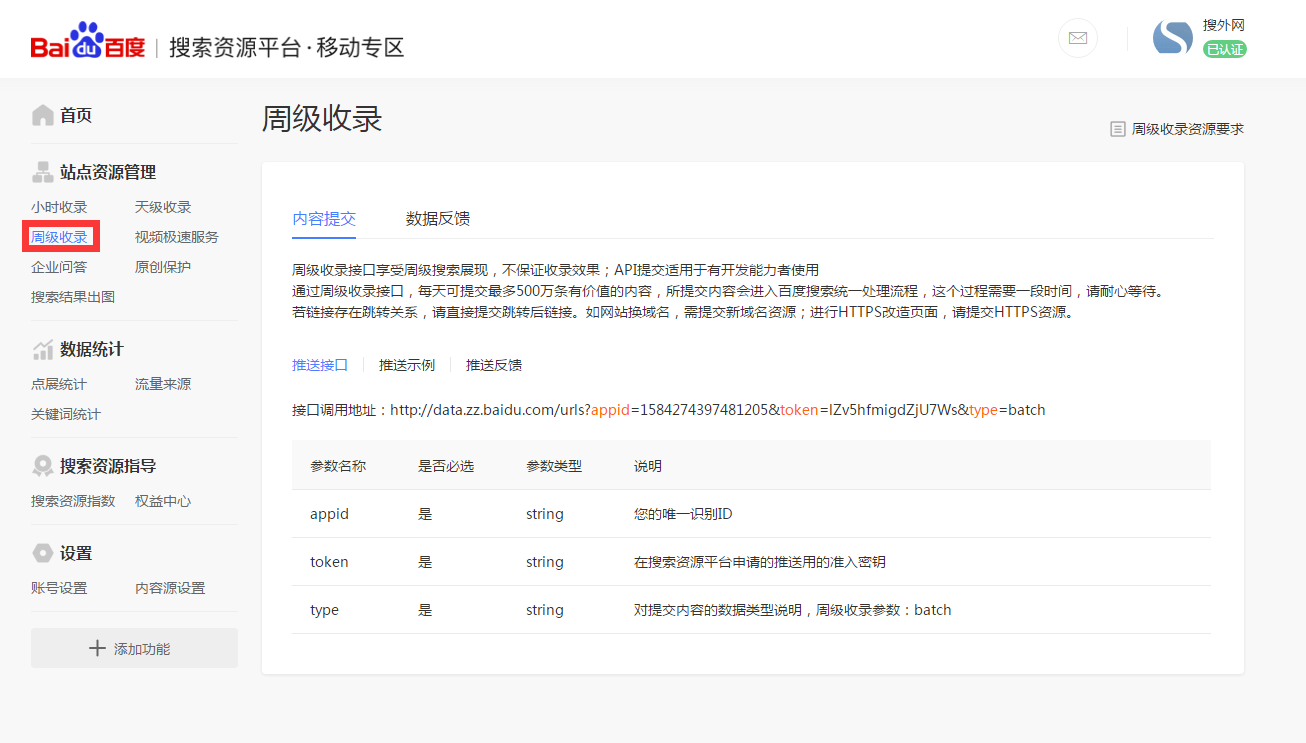Click the 搜外网 site avatar icon
1306x743 pixels.
[x=1171, y=36]
